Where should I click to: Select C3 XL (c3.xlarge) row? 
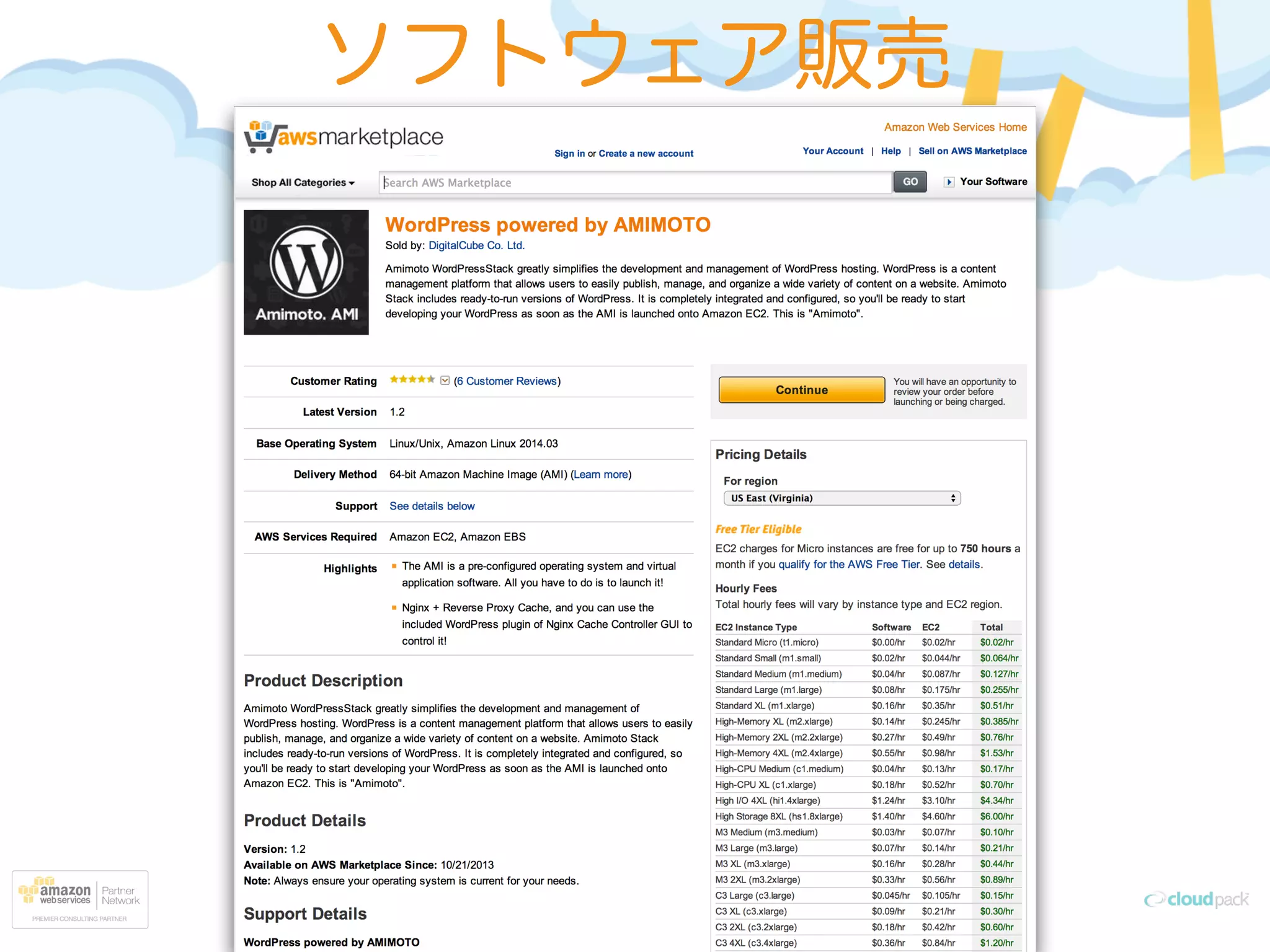point(868,911)
